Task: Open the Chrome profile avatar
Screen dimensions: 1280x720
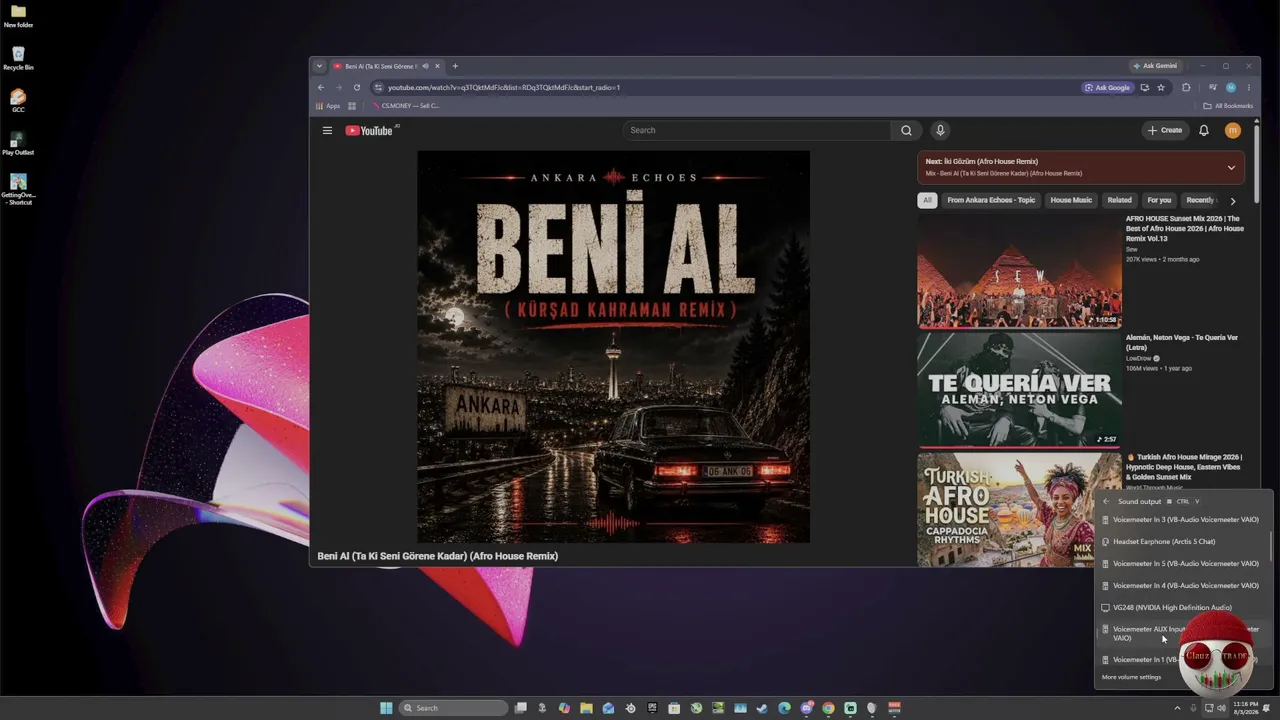Action: (x=1231, y=87)
